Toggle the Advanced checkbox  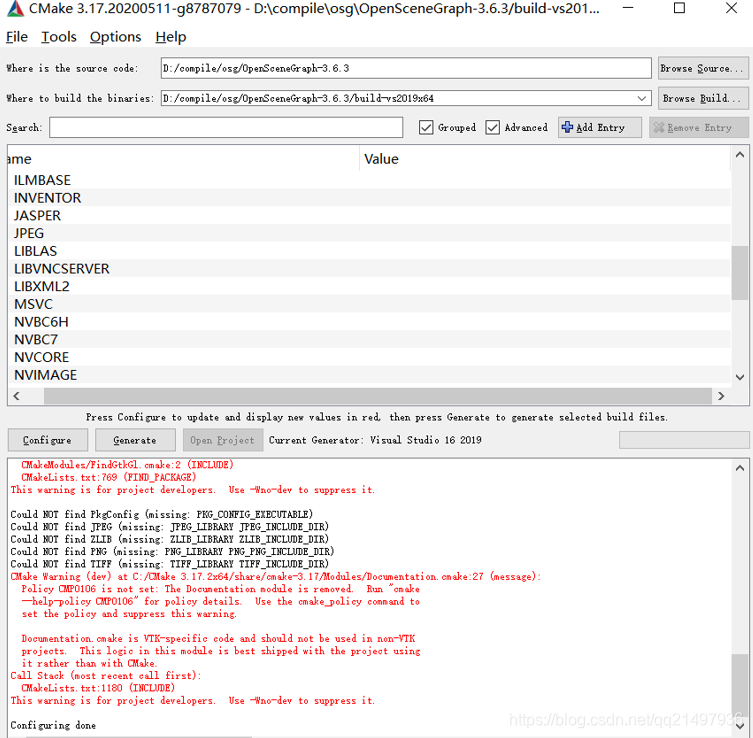tap(492, 127)
